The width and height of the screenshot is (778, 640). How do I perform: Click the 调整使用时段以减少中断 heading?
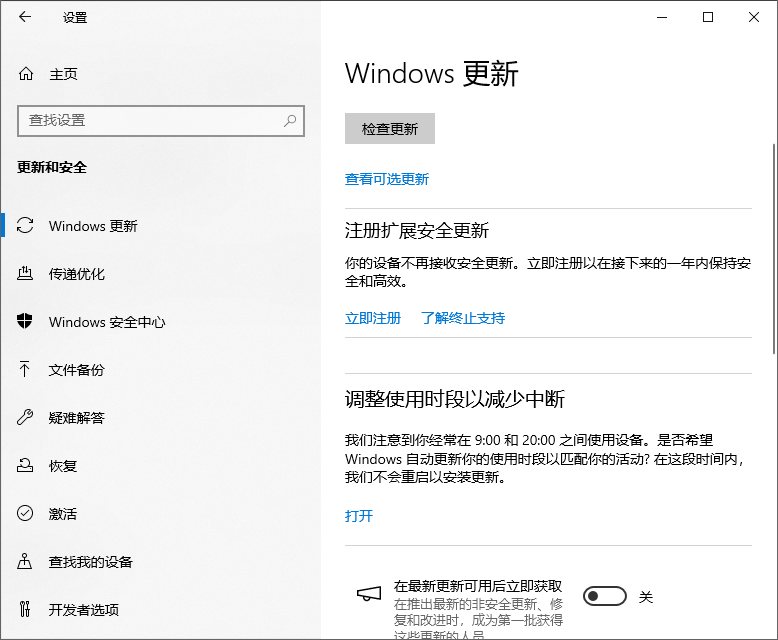[455, 399]
